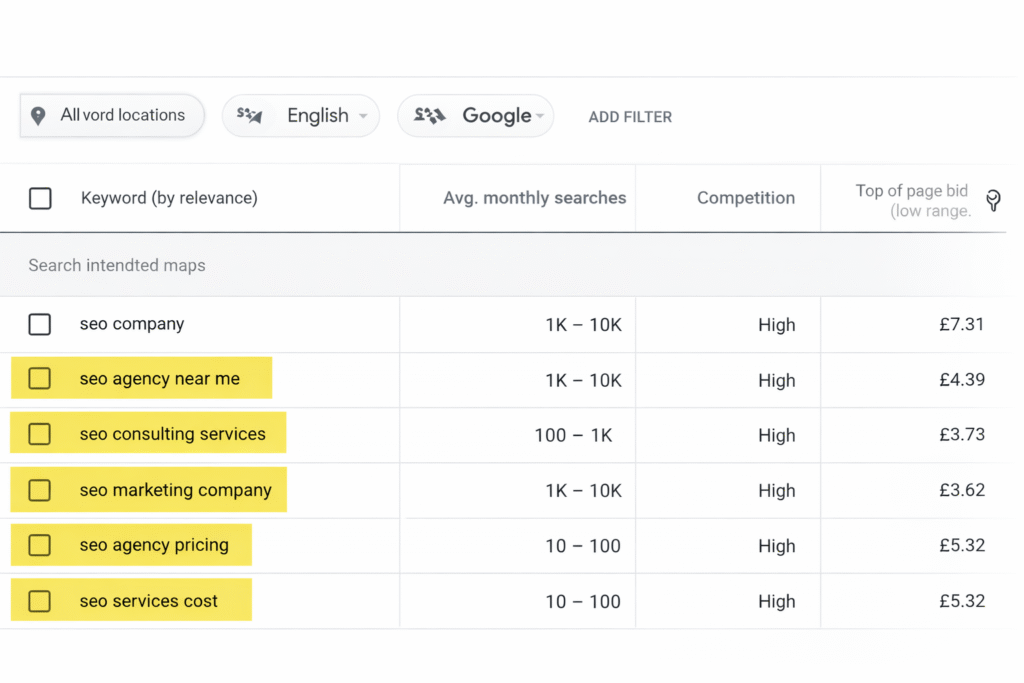Open the English language dropdown
This screenshot has width=1024, height=683.
coord(318,116)
